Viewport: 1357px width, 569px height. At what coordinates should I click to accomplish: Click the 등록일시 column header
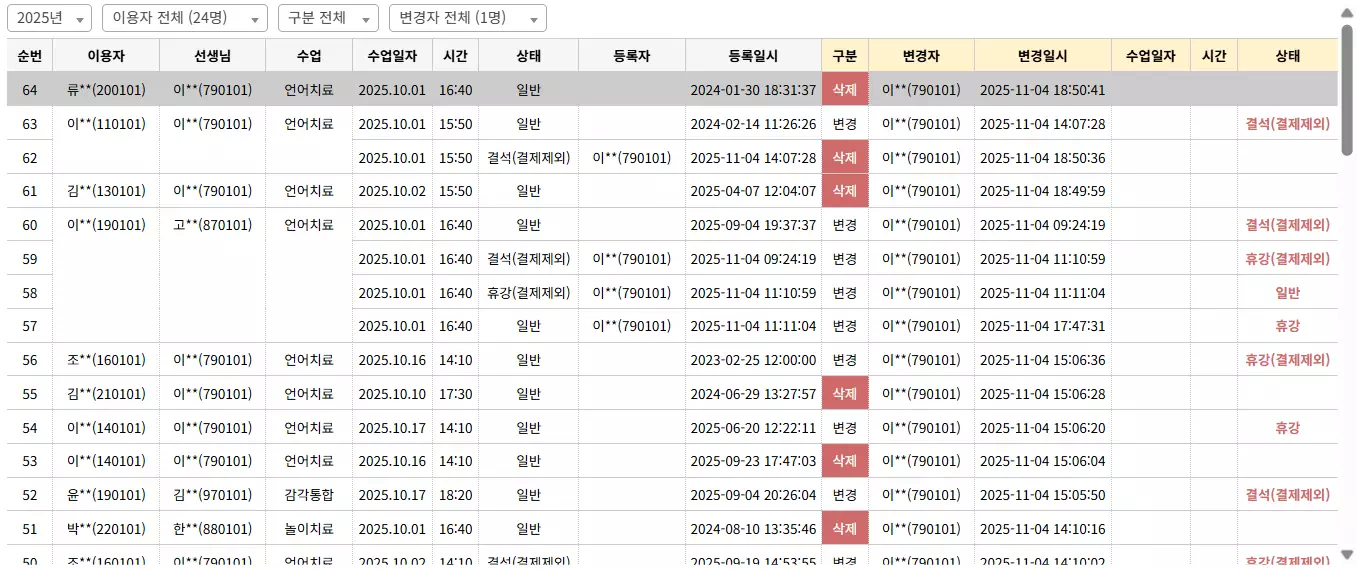tap(754, 56)
